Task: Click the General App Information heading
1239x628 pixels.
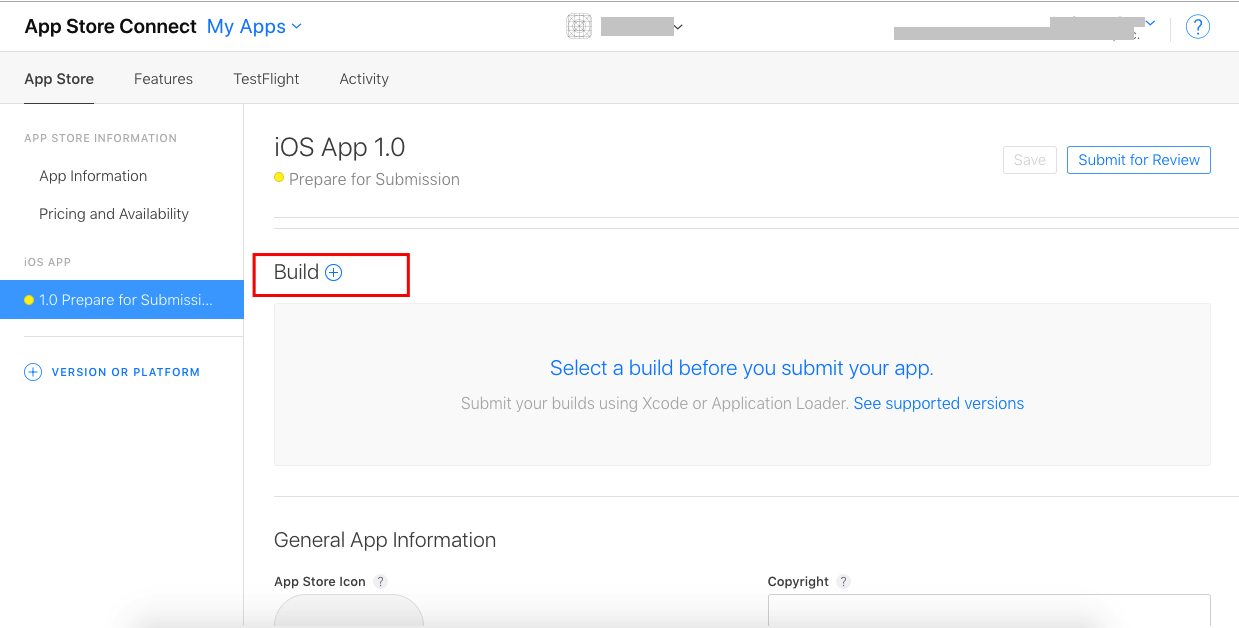Action: [x=385, y=540]
